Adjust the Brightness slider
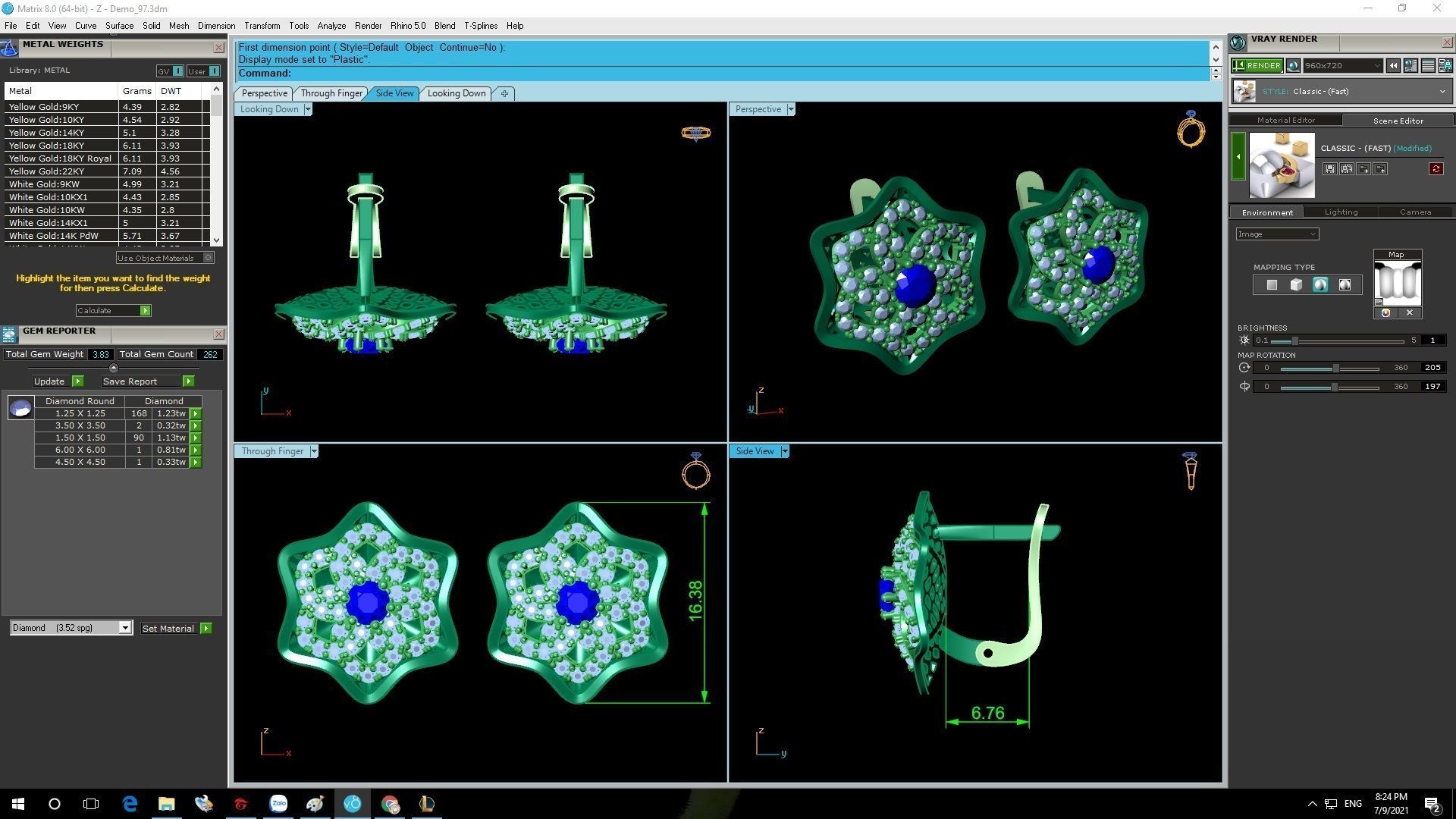This screenshot has width=1456, height=819. [x=1295, y=340]
